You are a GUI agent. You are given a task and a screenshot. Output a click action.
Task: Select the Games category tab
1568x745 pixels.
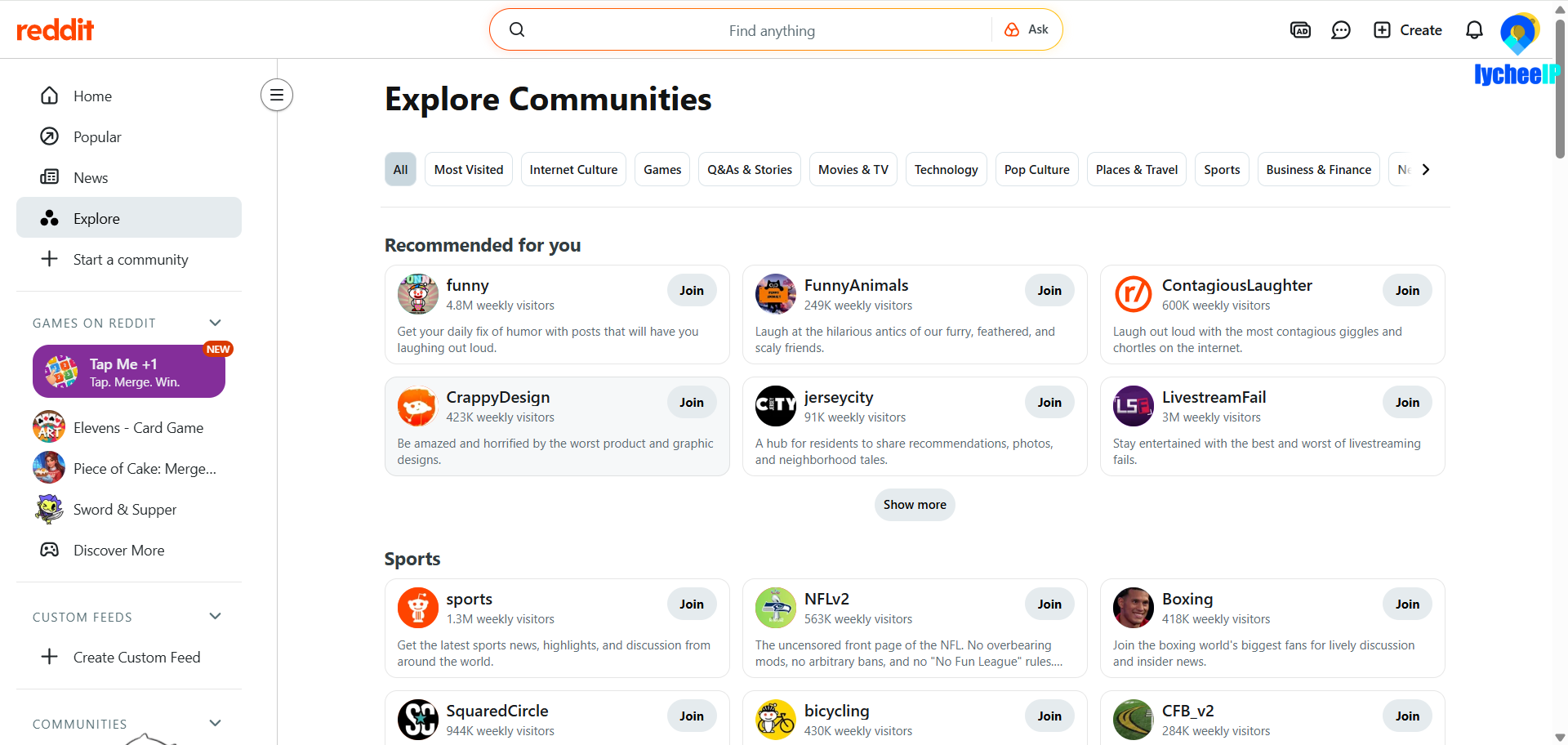pos(662,169)
